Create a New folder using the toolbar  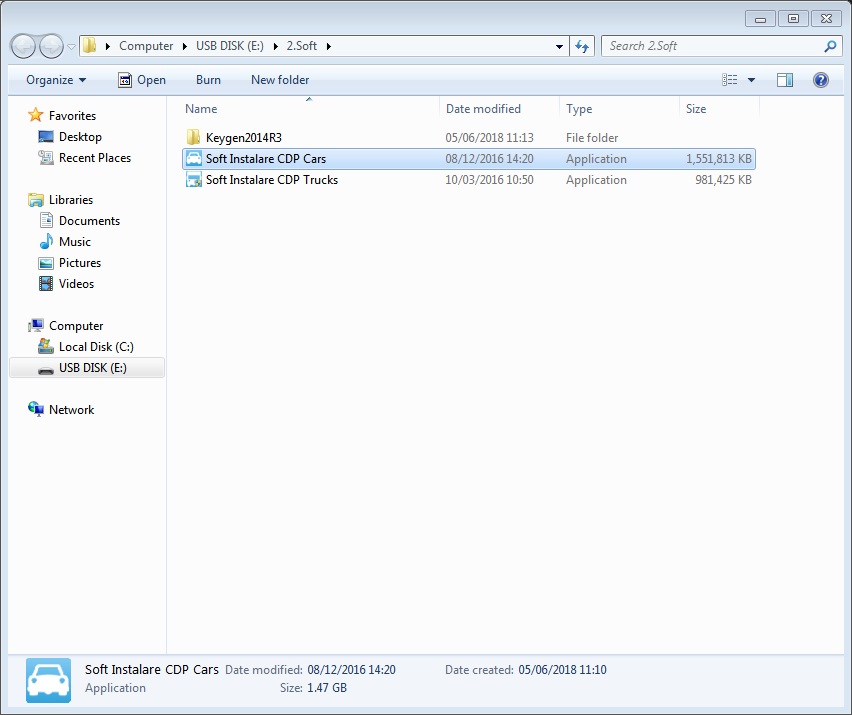279,80
